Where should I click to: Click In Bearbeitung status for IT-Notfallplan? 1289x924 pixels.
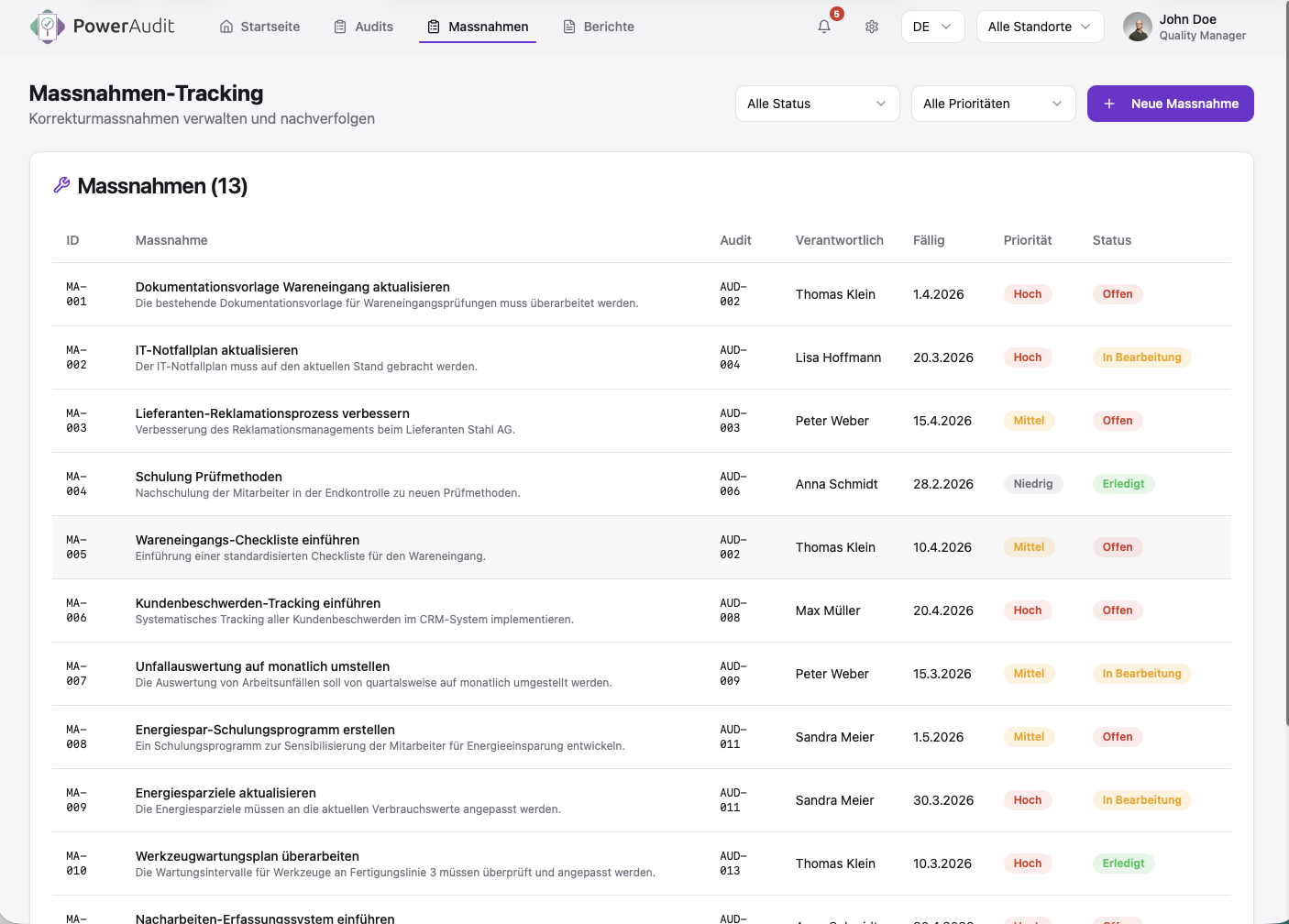tap(1141, 357)
